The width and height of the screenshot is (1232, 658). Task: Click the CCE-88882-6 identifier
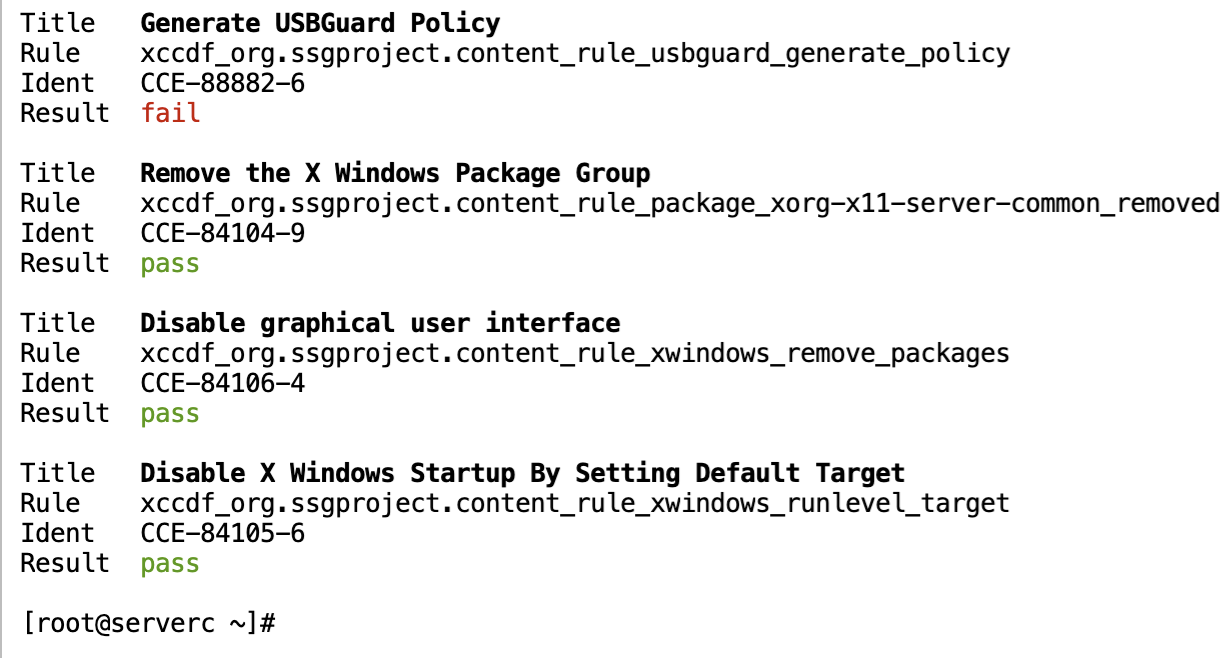222,83
